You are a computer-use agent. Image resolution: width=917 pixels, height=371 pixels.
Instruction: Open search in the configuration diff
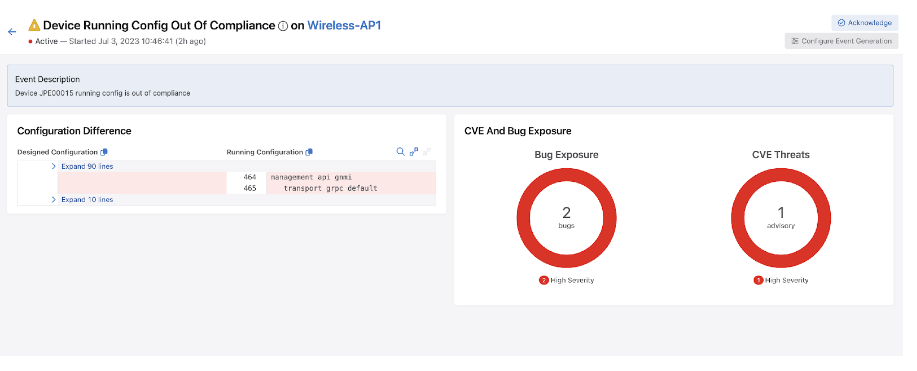pos(401,152)
